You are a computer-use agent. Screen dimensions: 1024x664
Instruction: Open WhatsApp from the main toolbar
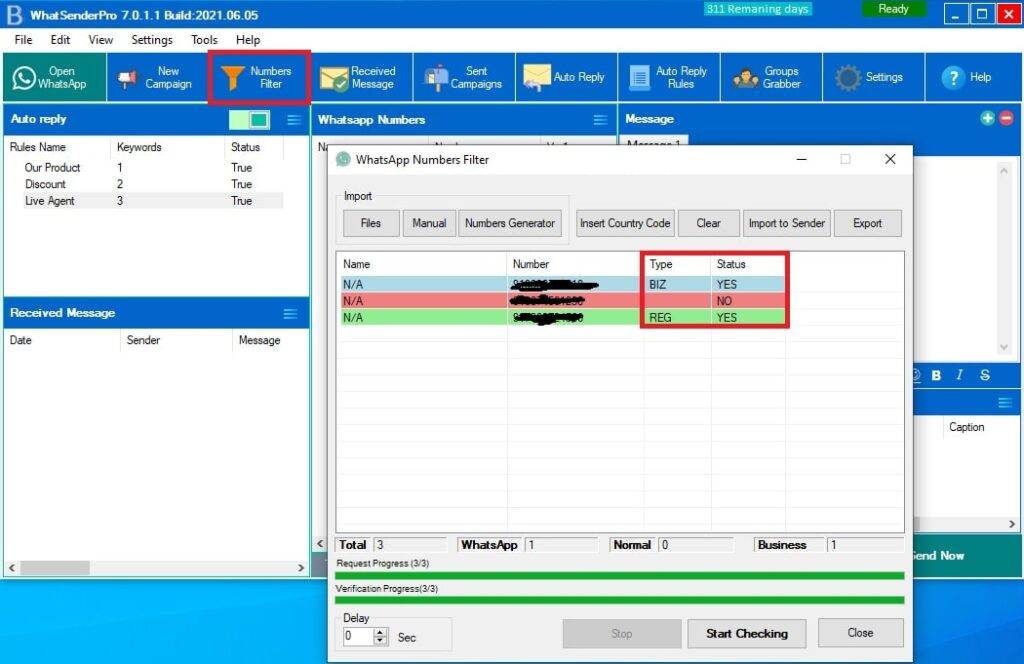click(50, 78)
